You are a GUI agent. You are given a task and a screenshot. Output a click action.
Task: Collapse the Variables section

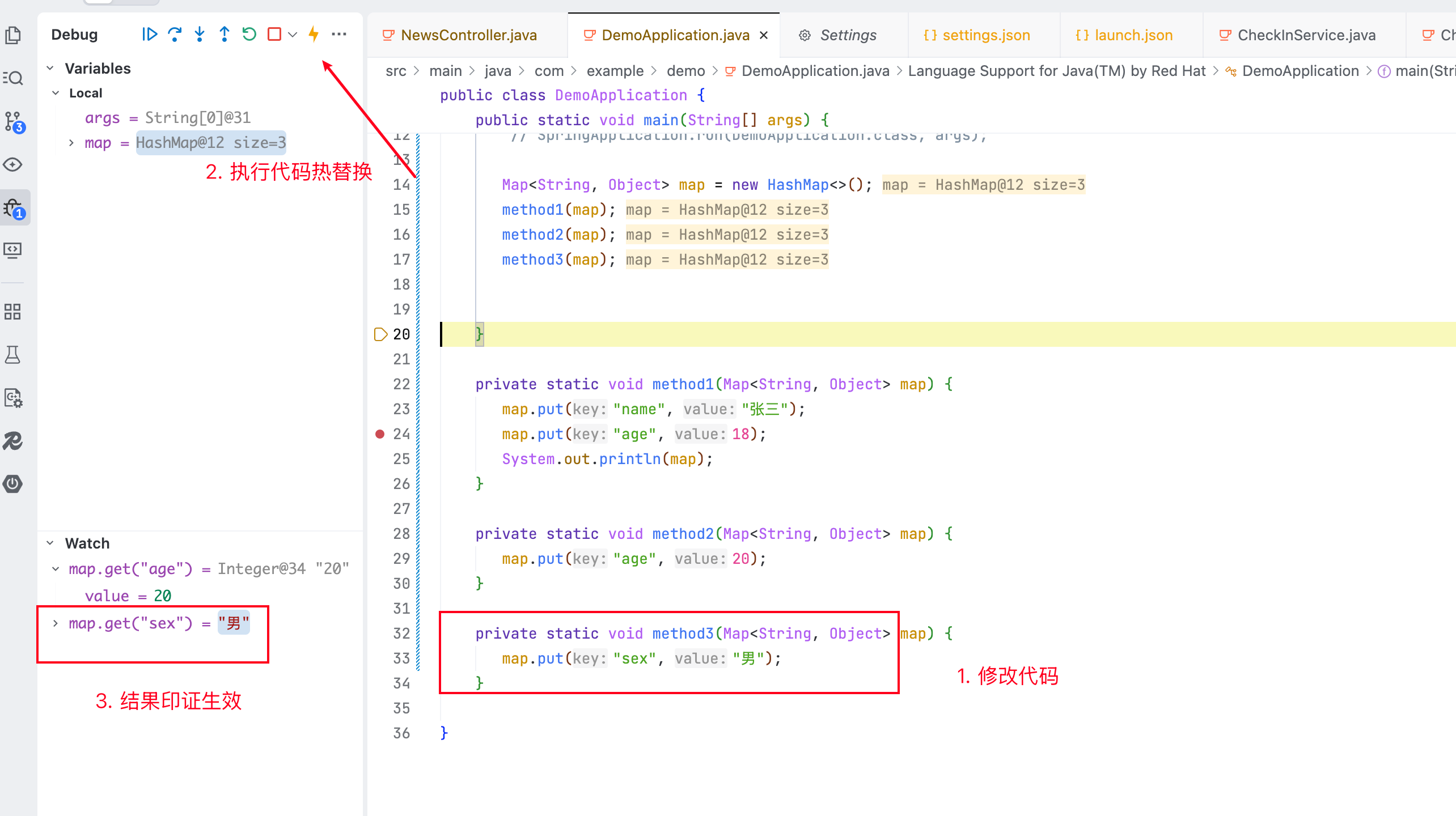(50, 69)
